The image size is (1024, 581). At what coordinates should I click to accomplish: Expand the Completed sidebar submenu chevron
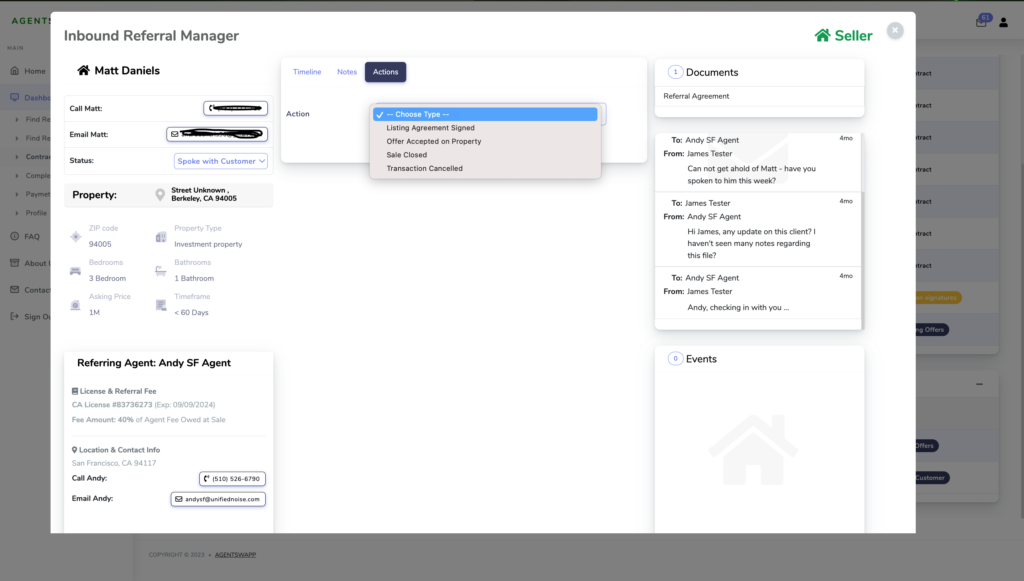(16, 176)
